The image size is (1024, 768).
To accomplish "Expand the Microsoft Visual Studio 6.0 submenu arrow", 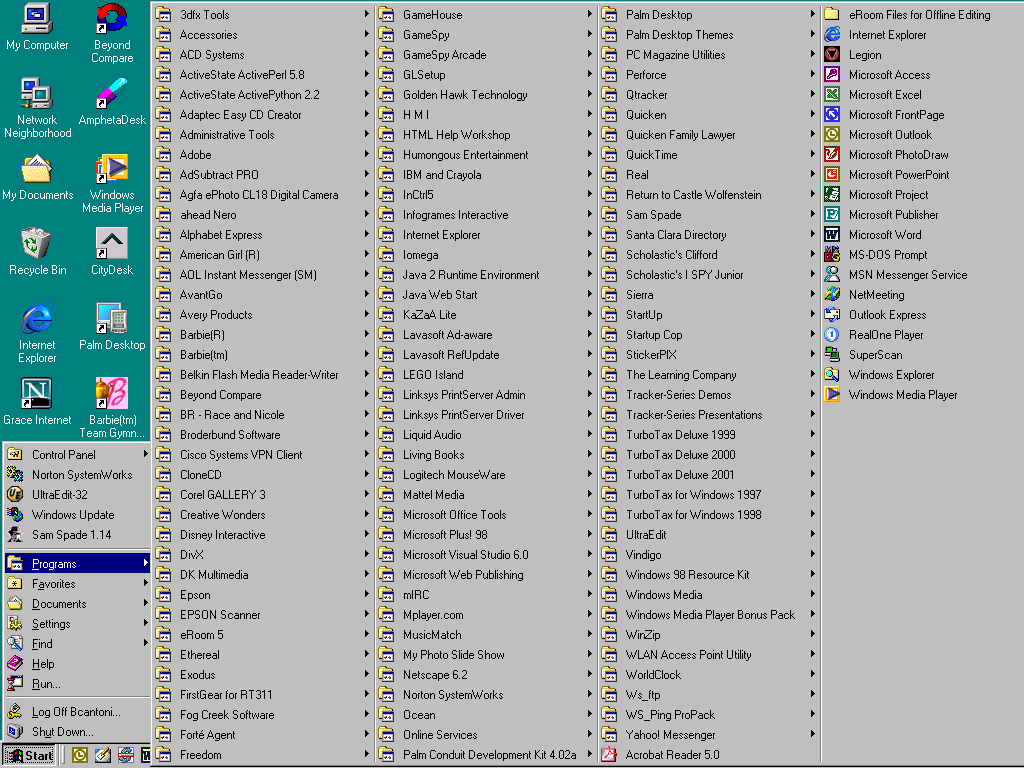I will pyautogui.click(x=590, y=554).
